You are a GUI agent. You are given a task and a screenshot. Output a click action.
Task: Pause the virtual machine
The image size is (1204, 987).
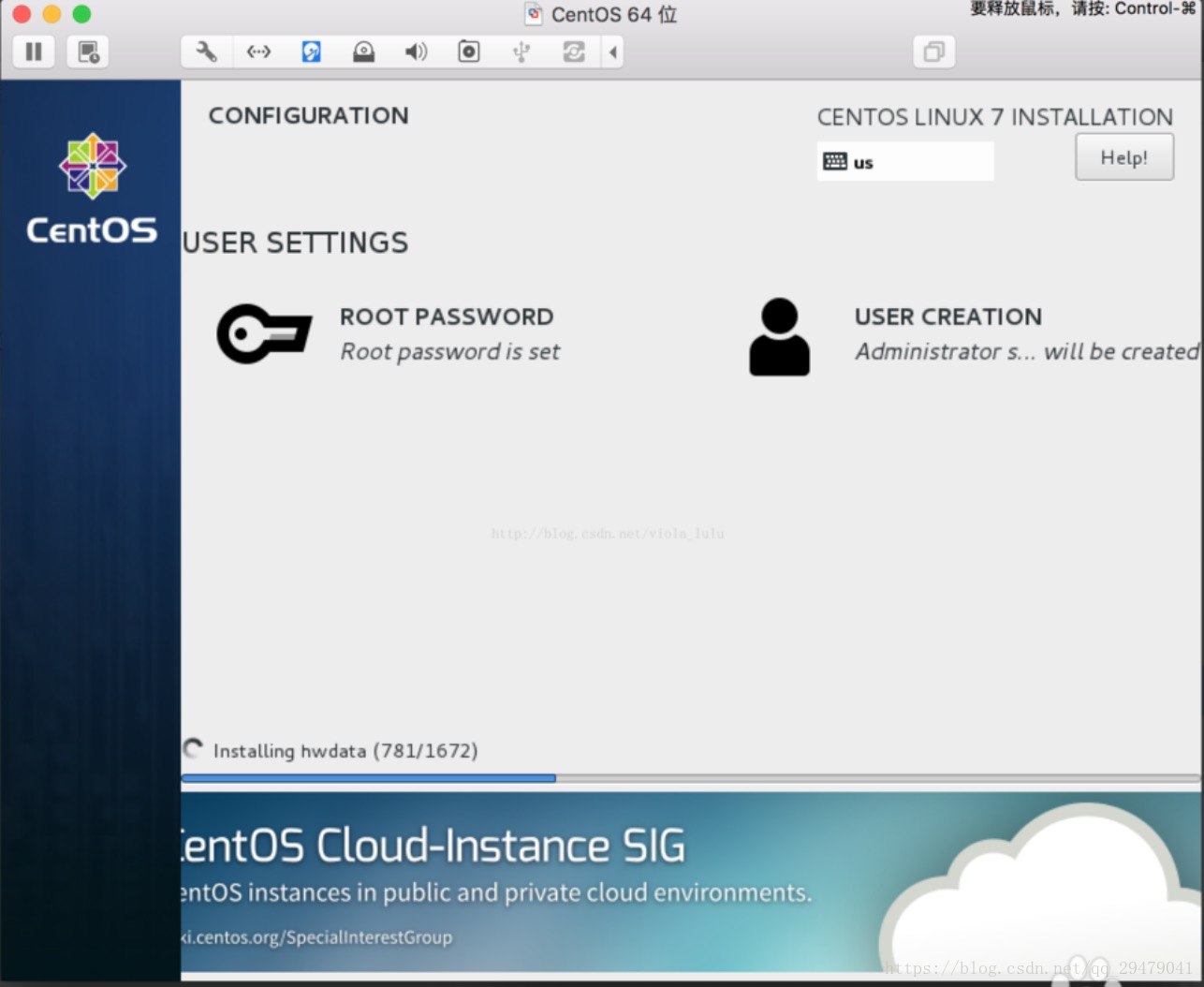[34, 52]
